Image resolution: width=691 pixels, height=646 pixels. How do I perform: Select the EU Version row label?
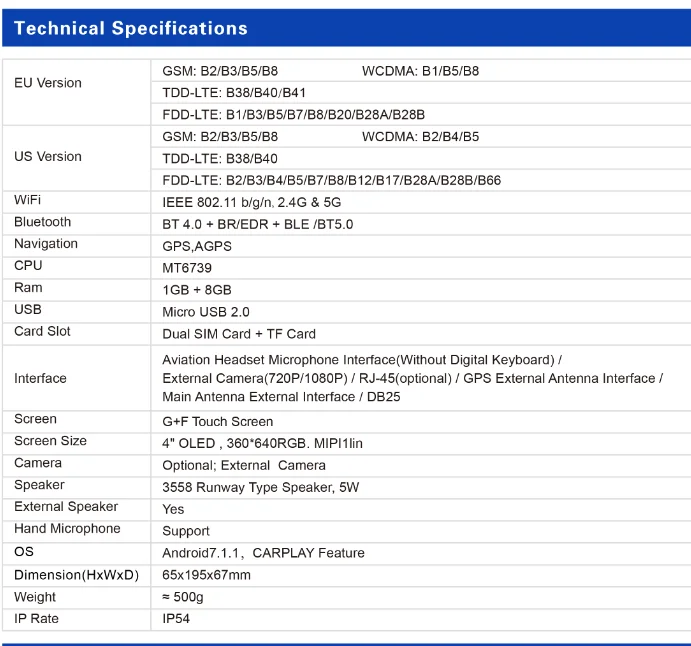[x=48, y=83]
